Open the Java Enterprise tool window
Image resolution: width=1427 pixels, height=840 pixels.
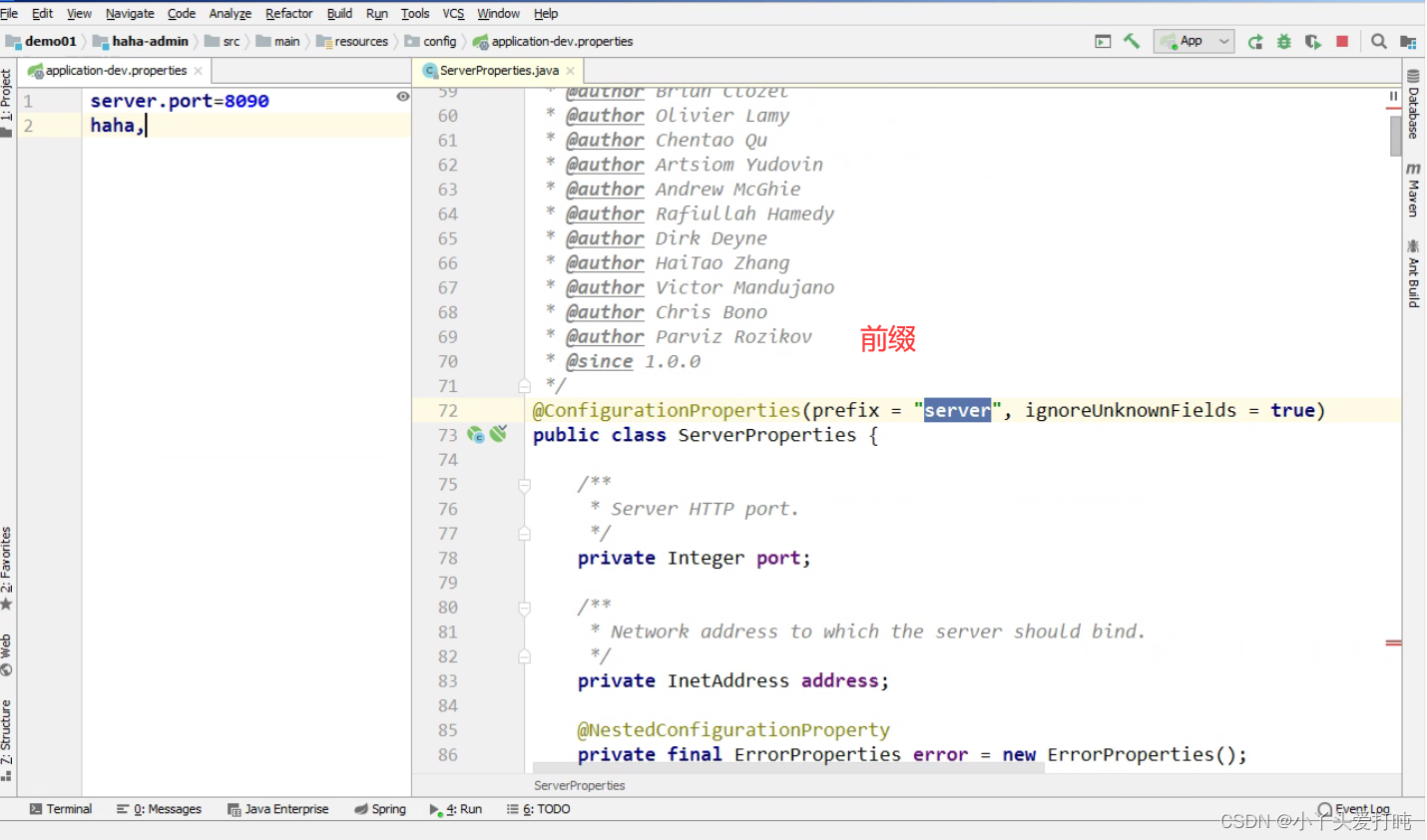coord(278,809)
